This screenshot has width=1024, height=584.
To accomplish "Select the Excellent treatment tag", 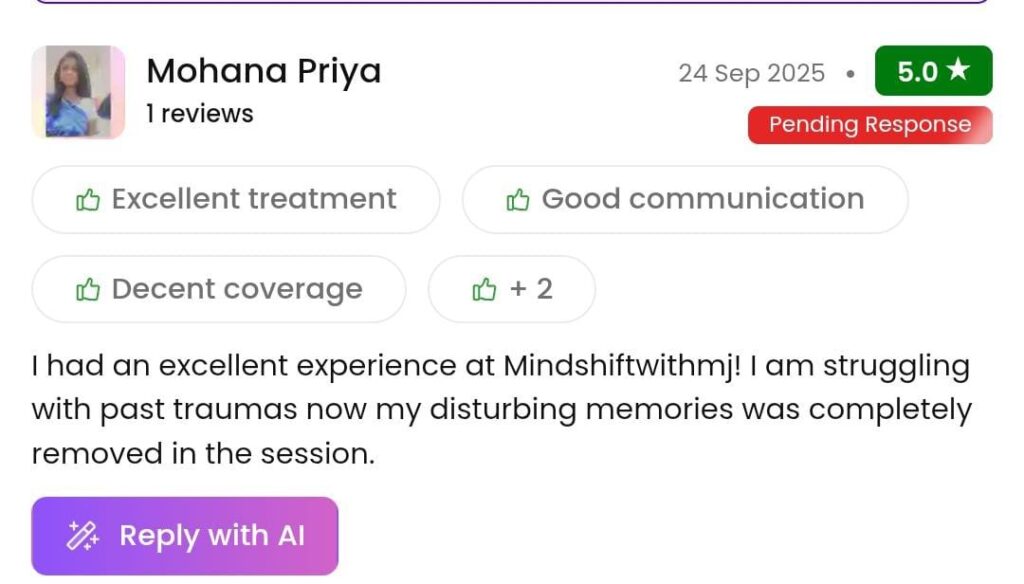I will [x=236, y=200].
